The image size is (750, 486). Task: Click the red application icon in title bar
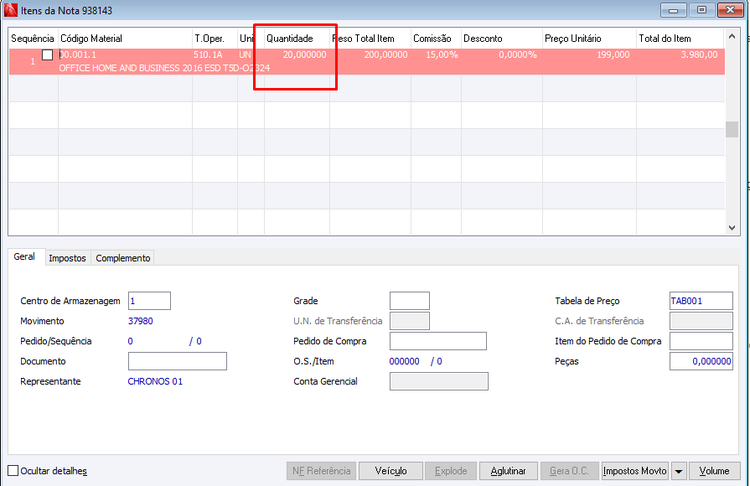point(10,10)
